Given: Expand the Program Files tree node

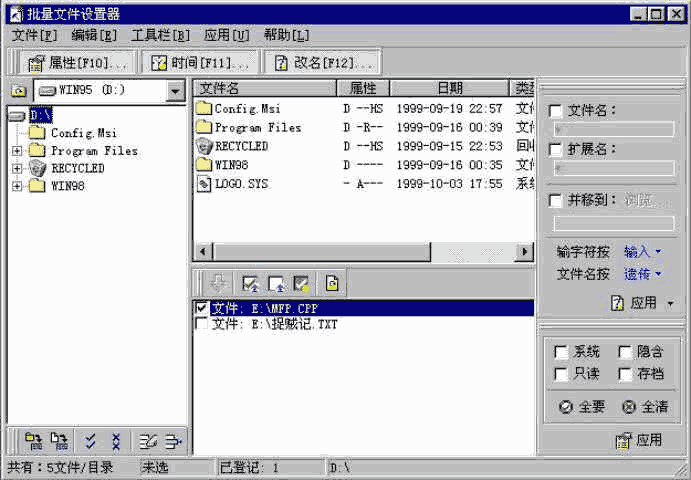Looking at the screenshot, I should point(17,151).
